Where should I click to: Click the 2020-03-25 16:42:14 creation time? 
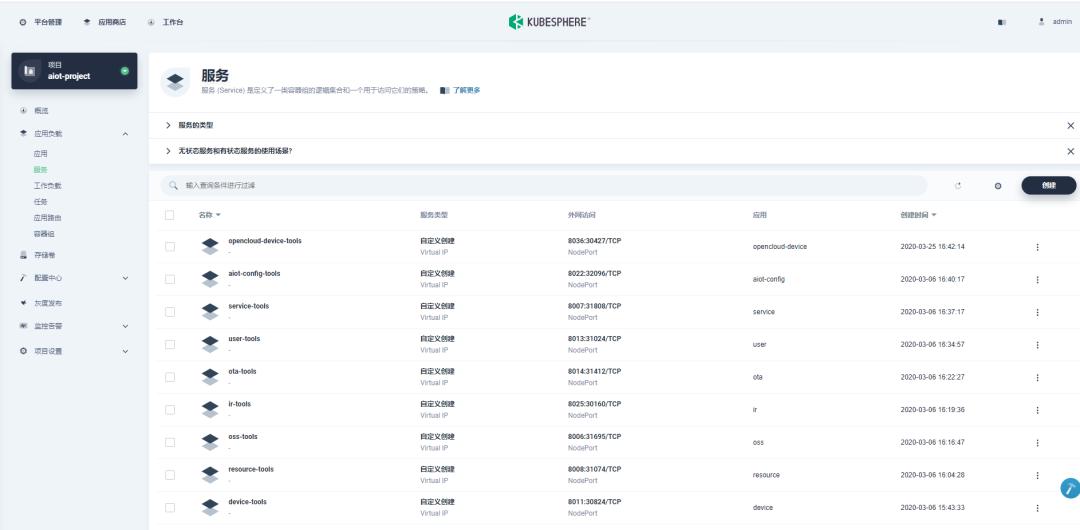coord(933,247)
